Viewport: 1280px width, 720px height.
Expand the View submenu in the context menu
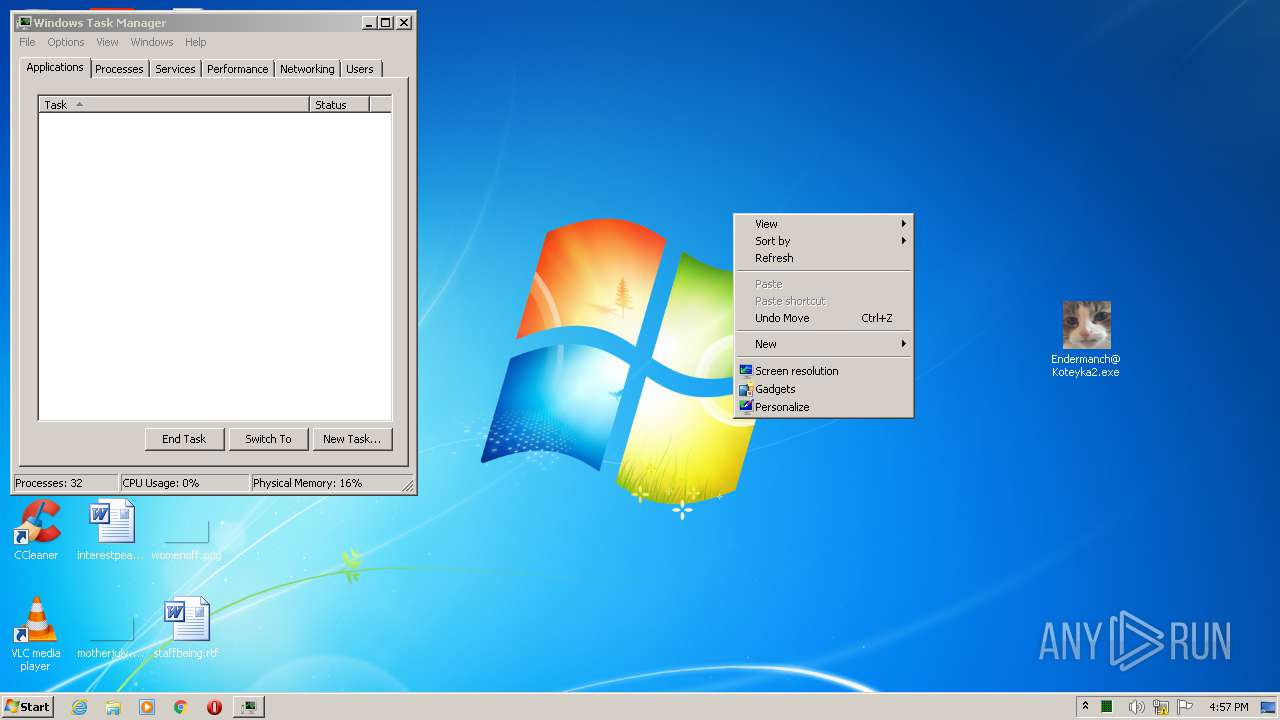coord(823,224)
